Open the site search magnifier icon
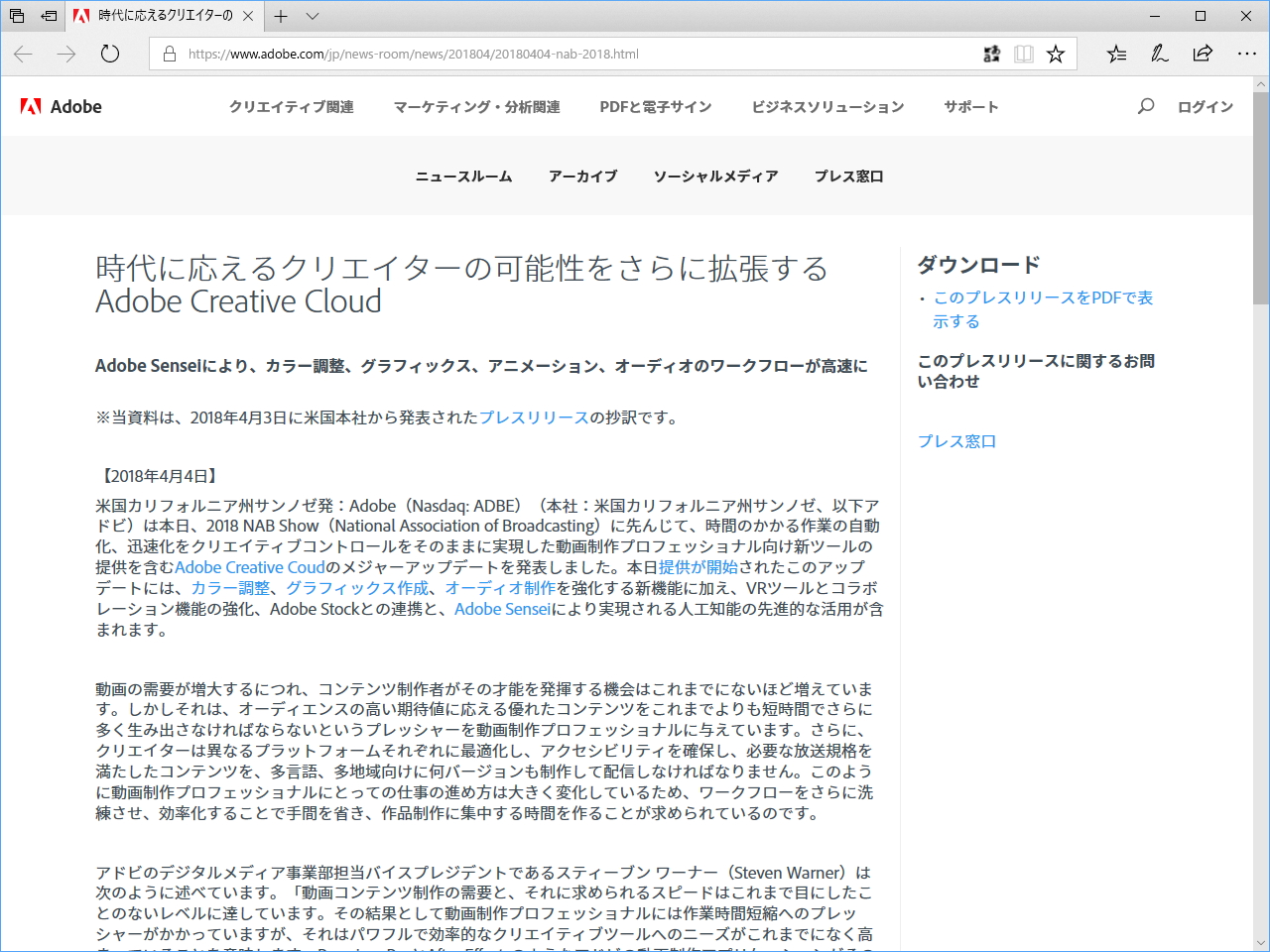 pyautogui.click(x=1146, y=106)
